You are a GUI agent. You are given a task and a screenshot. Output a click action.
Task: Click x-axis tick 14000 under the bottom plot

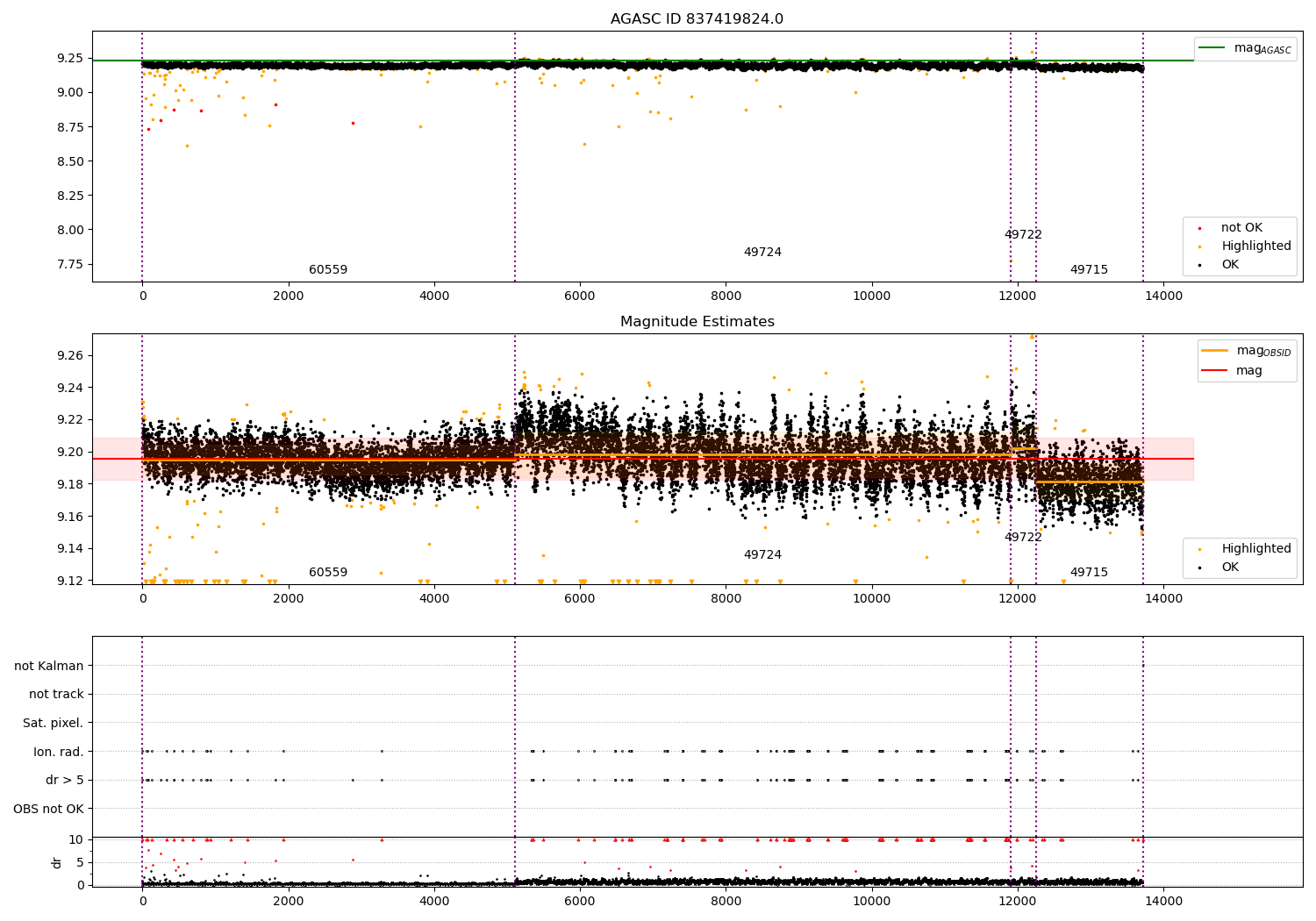click(x=1164, y=901)
